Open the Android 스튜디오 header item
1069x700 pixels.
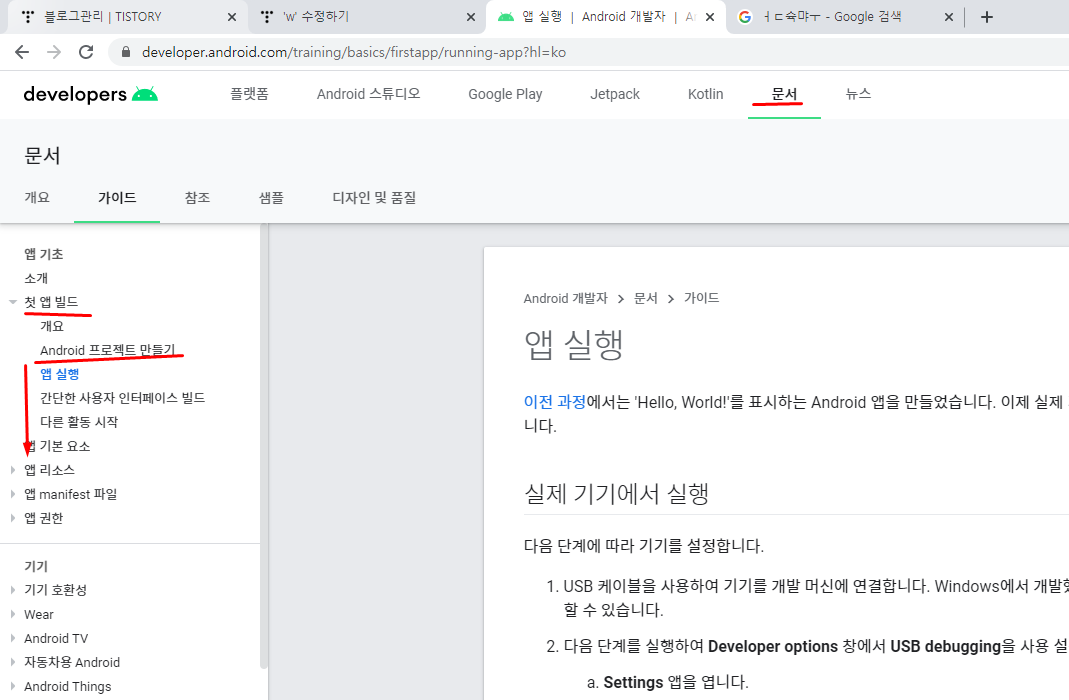[368, 94]
